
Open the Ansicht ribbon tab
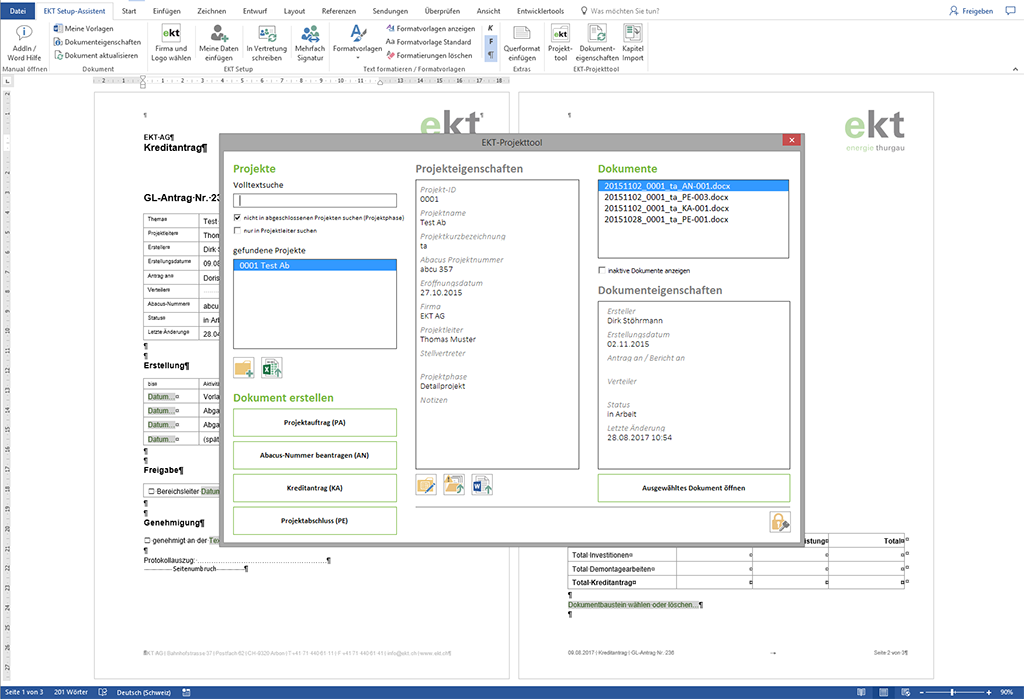[488, 11]
